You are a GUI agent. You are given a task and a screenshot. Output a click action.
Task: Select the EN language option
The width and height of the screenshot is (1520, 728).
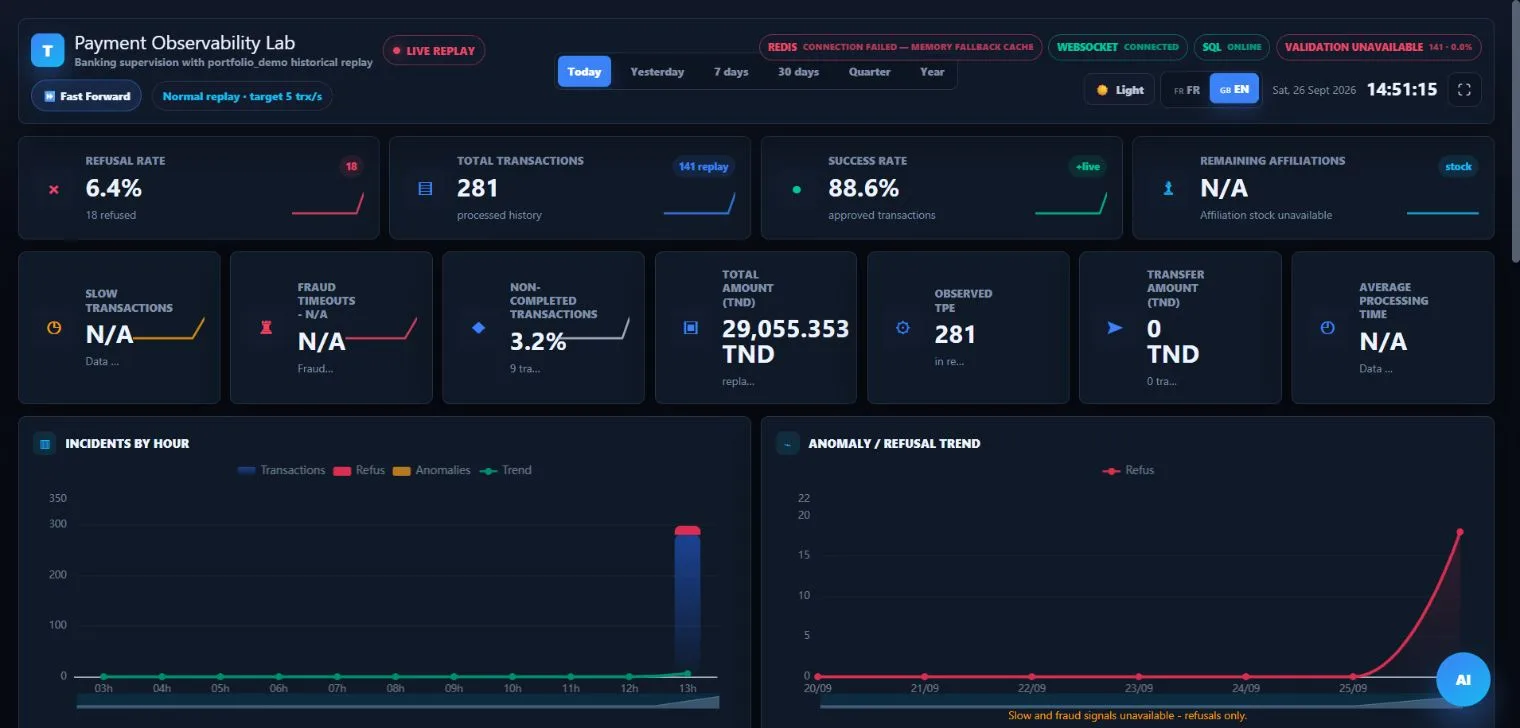pos(1234,90)
